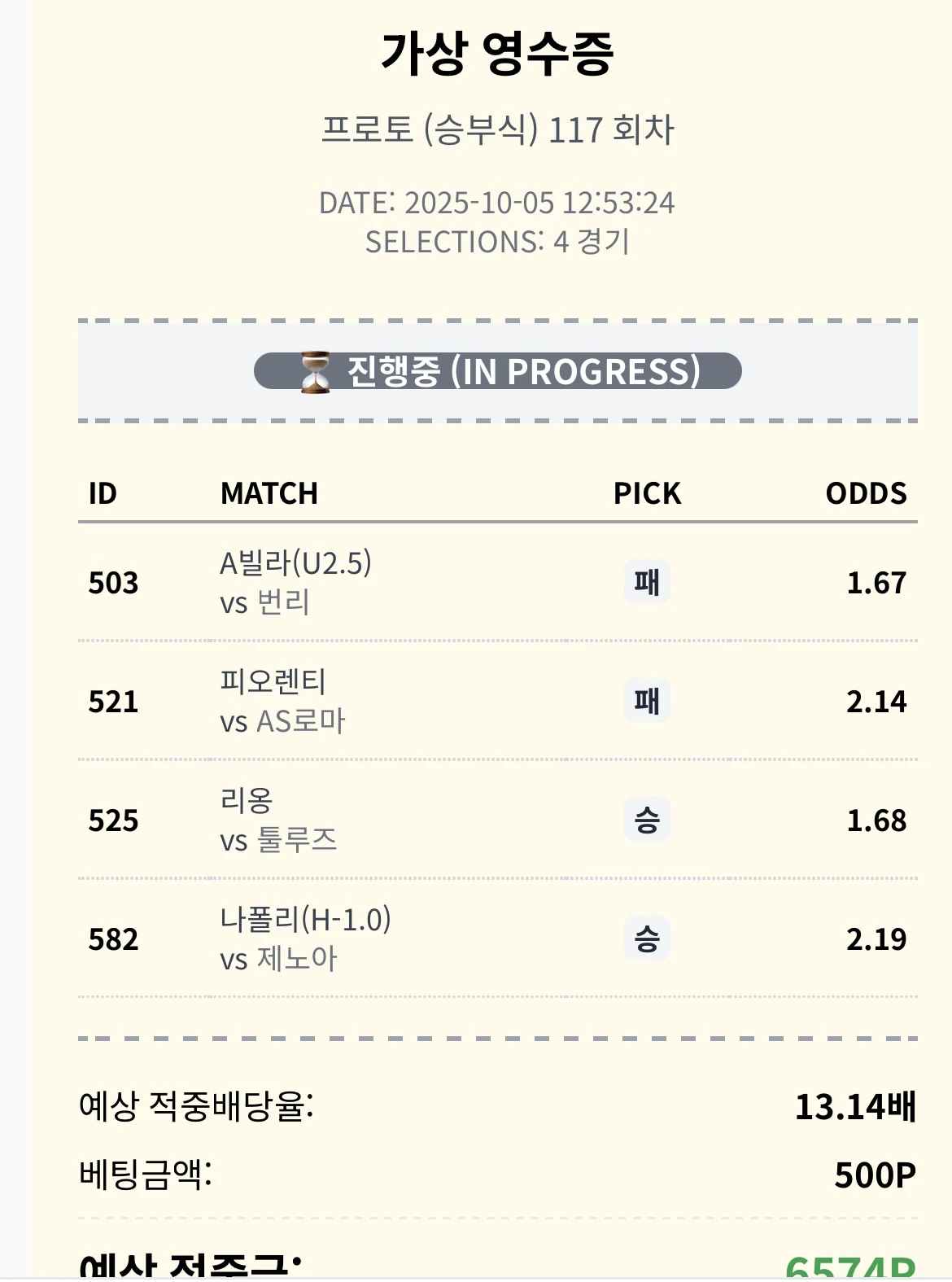
Task: Click the 승 pick badge for match 525
Action: point(647,820)
